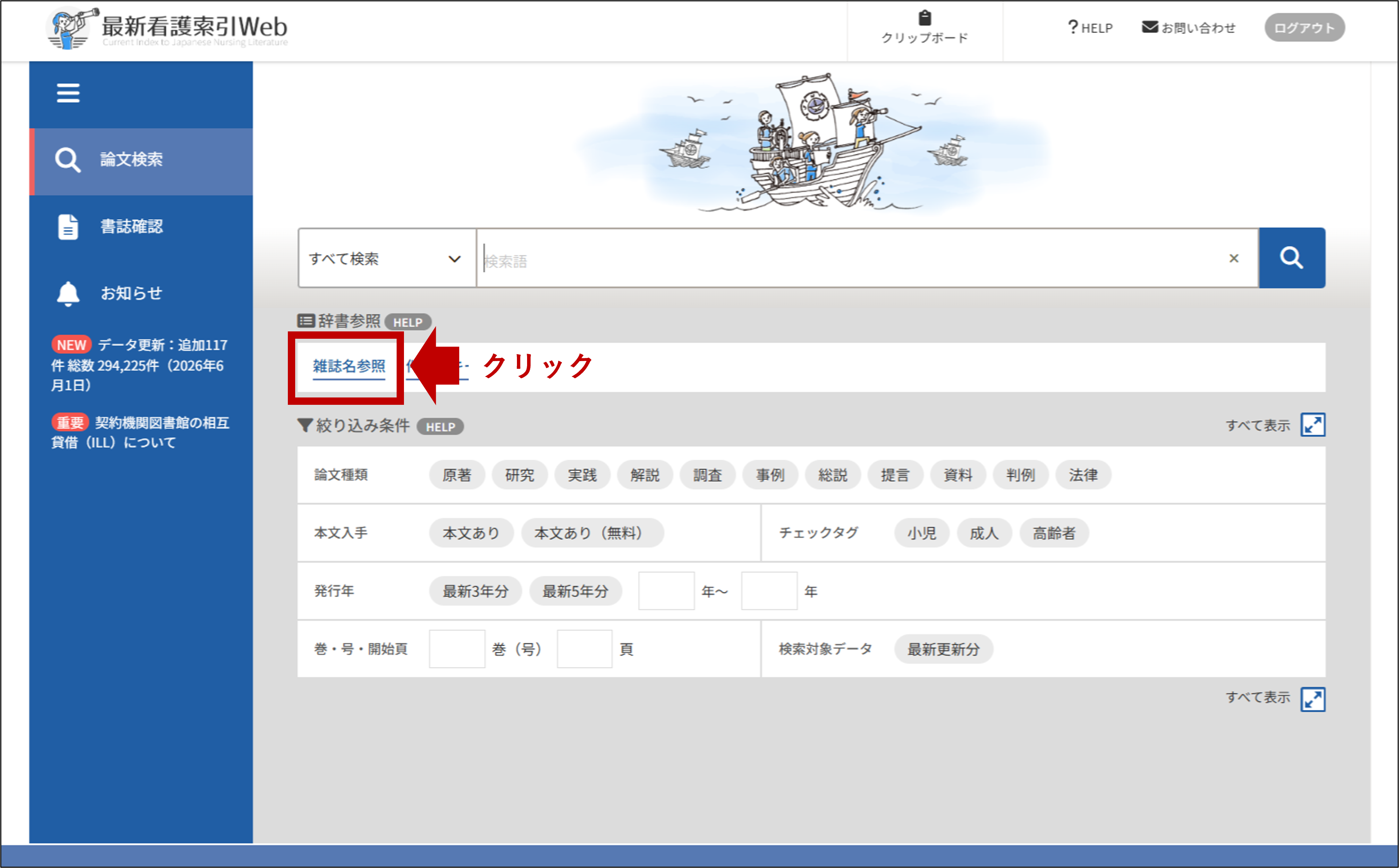
Task: Open the ? HELP link in the header
Action: tap(1089, 28)
